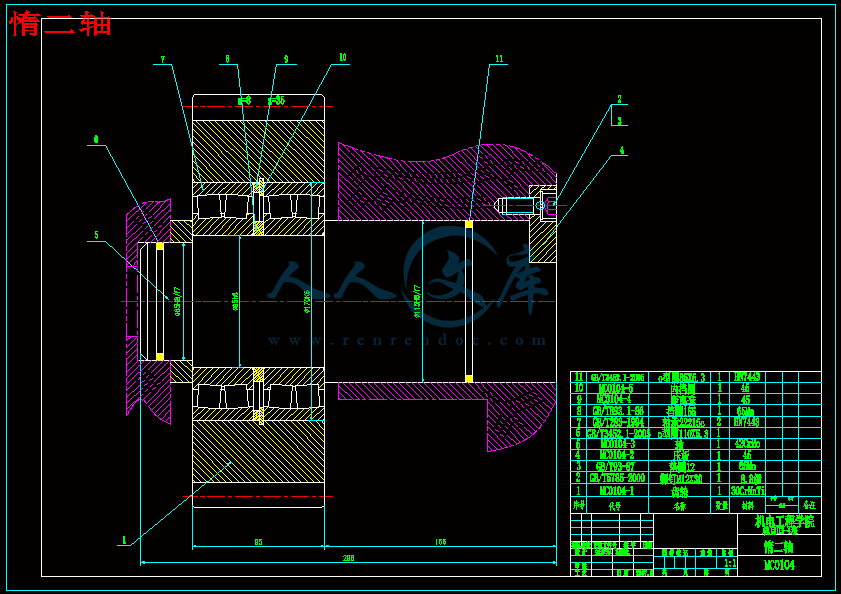841x594 pixels.
Task: Select the overall length dimension 298
Action: tap(348, 558)
